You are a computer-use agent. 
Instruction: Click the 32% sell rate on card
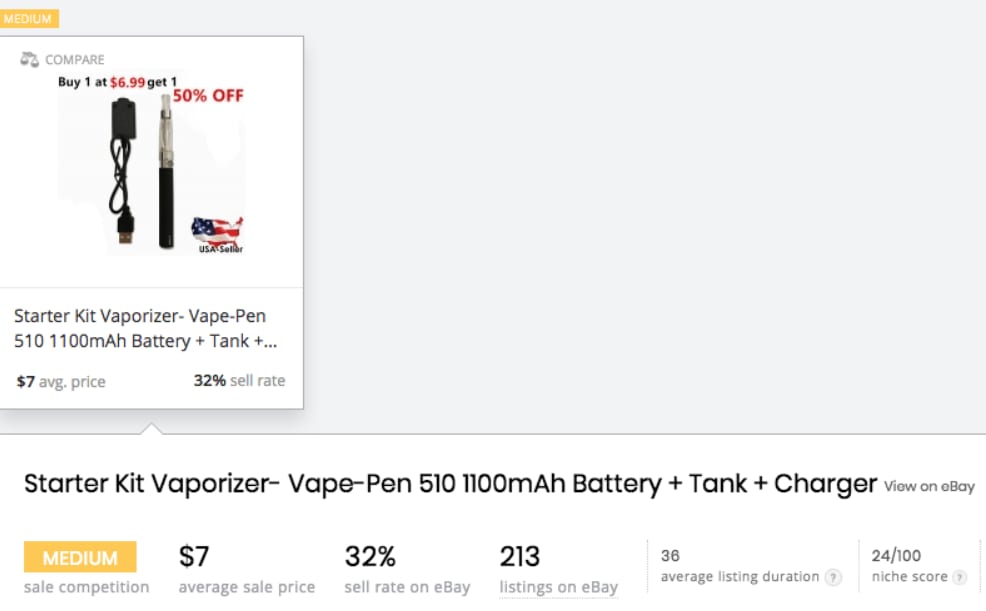point(239,380)
